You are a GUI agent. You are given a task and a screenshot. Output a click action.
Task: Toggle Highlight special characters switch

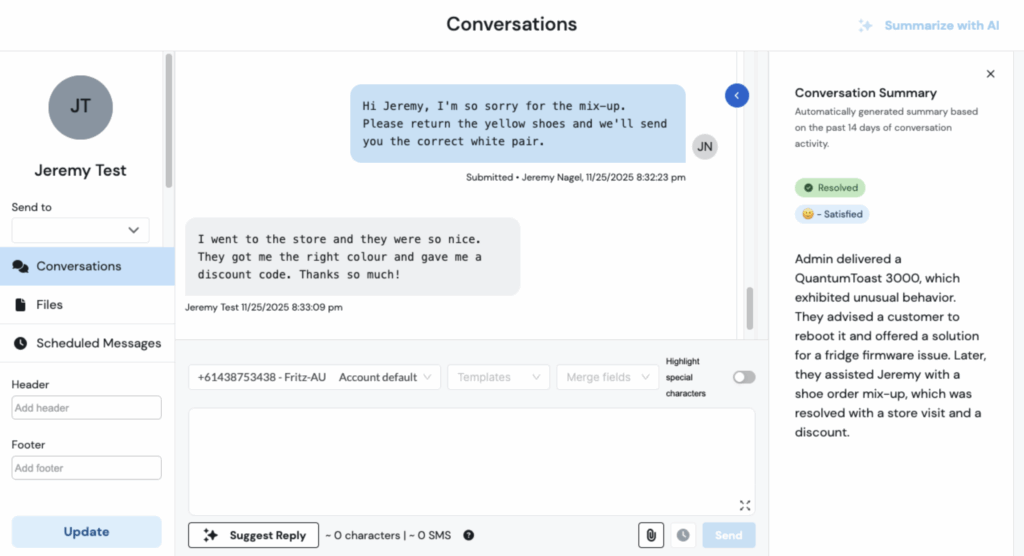(x=744, y=377)
